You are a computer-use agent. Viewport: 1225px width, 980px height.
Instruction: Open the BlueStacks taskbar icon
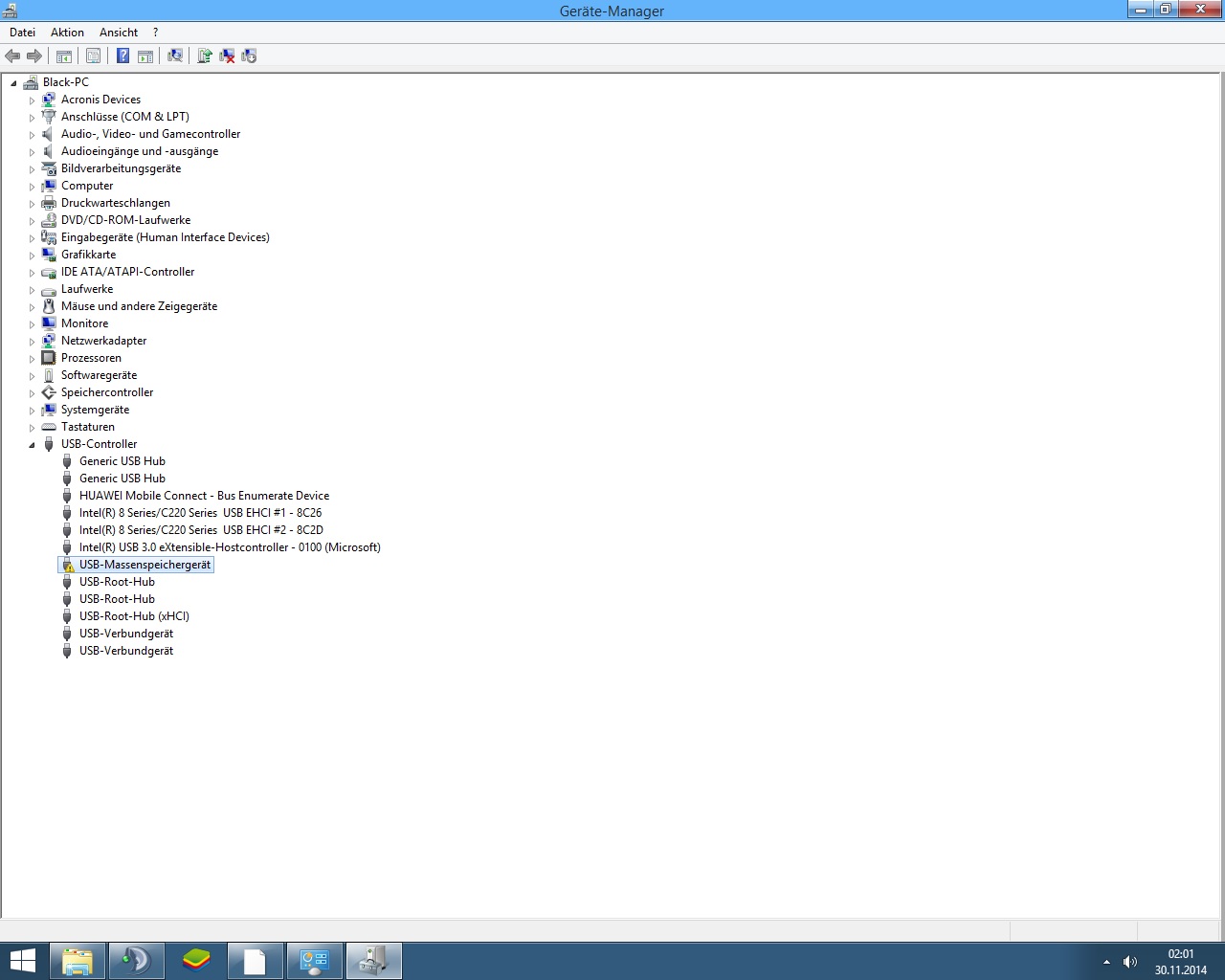pos(196,961)
